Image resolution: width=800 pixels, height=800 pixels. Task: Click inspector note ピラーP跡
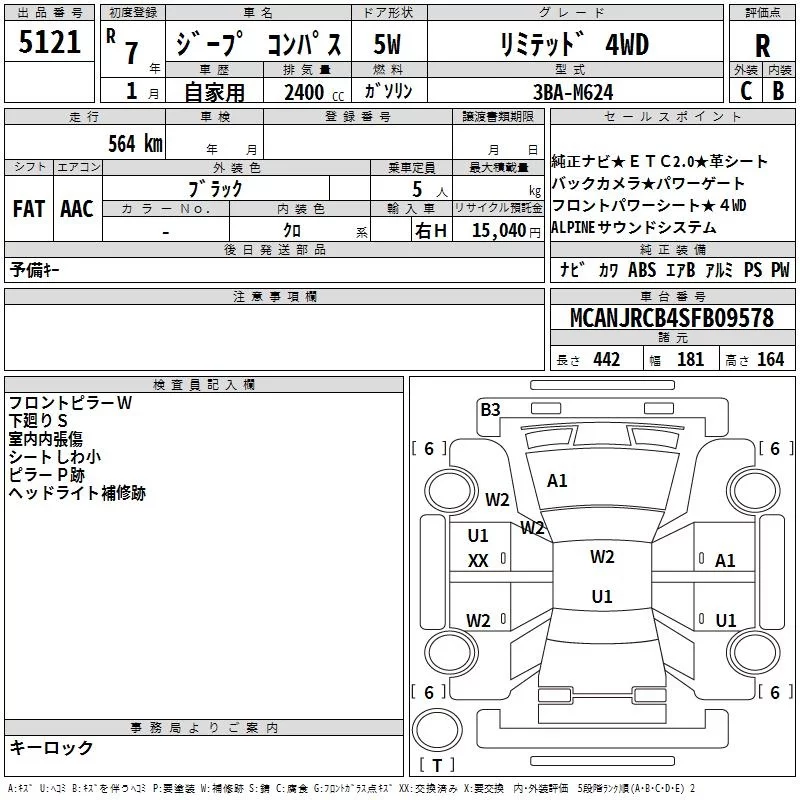click(x=46, y=474)
